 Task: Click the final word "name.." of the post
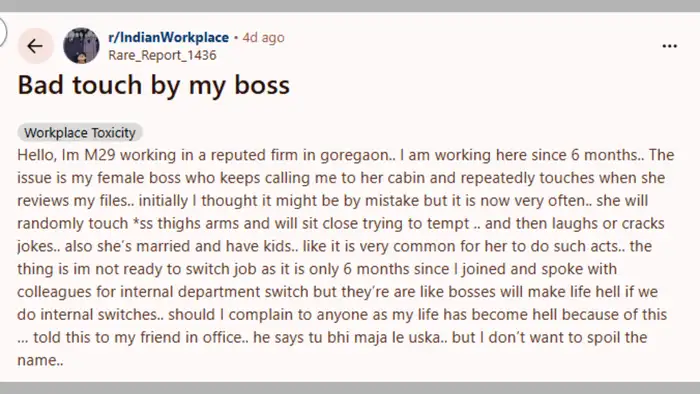click(x=40, y=360)
